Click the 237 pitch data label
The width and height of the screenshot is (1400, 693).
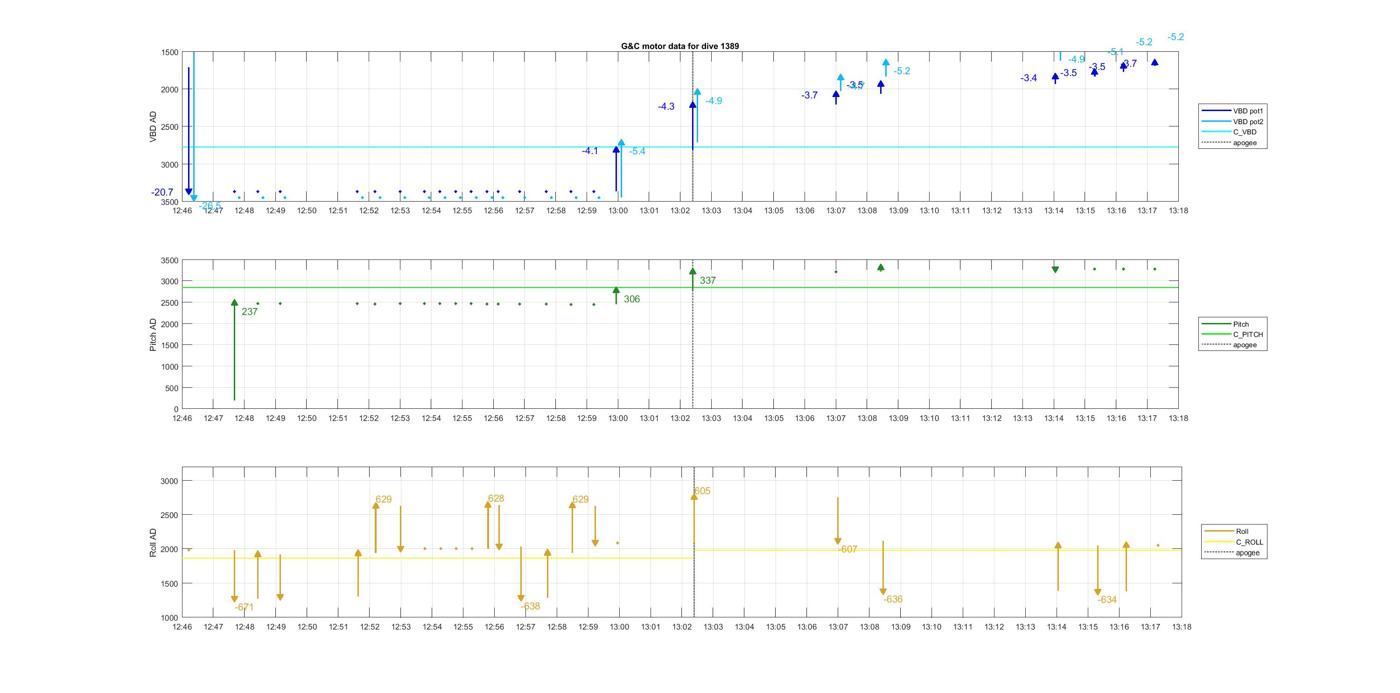249,312
